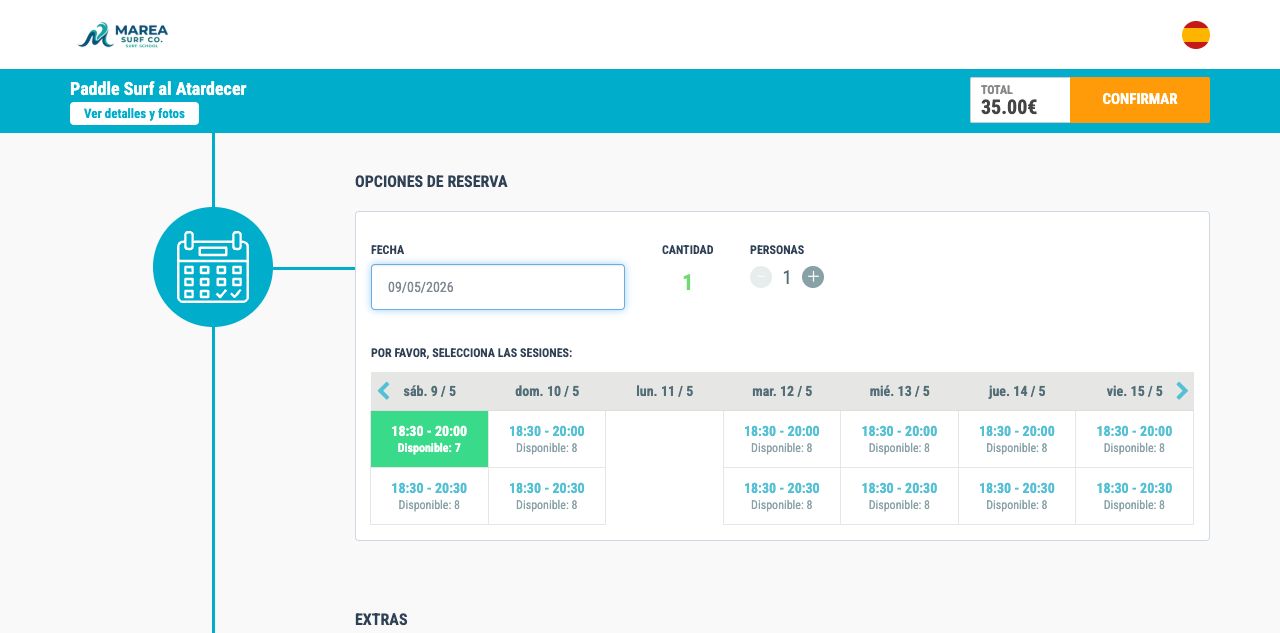Click the Marea Surf Co. logo
Screen dimensions: 1280x633
click(x=123, y=35)
